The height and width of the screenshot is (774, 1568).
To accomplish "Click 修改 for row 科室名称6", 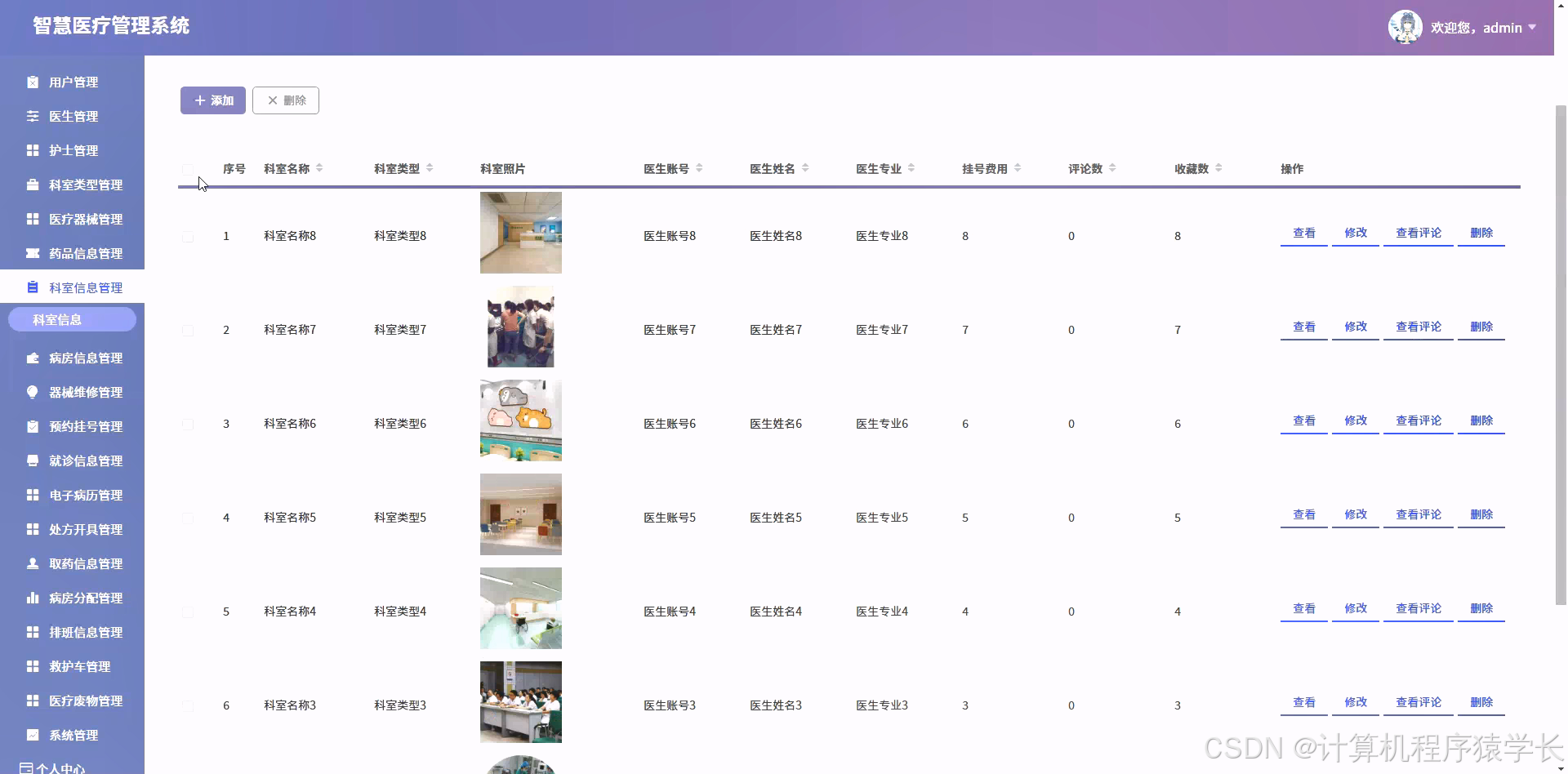I will [1356, 421].
